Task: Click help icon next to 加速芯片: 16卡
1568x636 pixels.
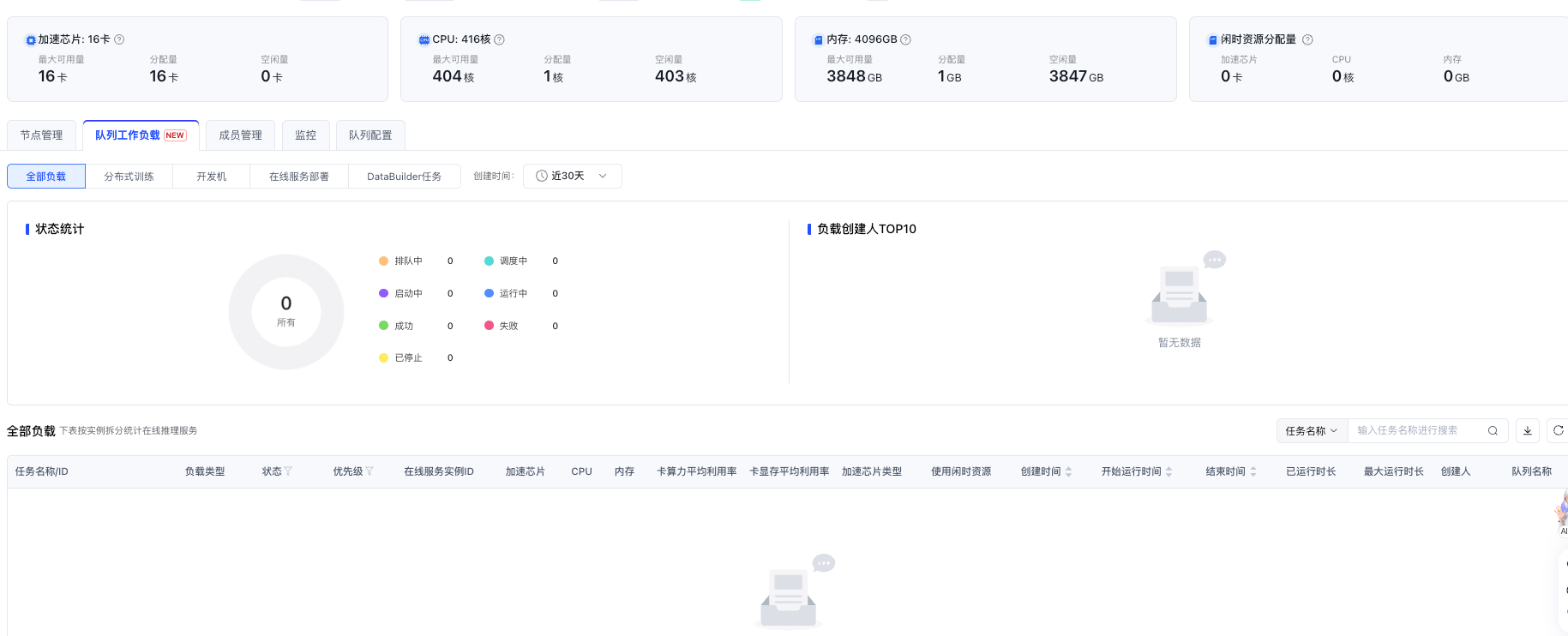Action: [x=119, y=39]
